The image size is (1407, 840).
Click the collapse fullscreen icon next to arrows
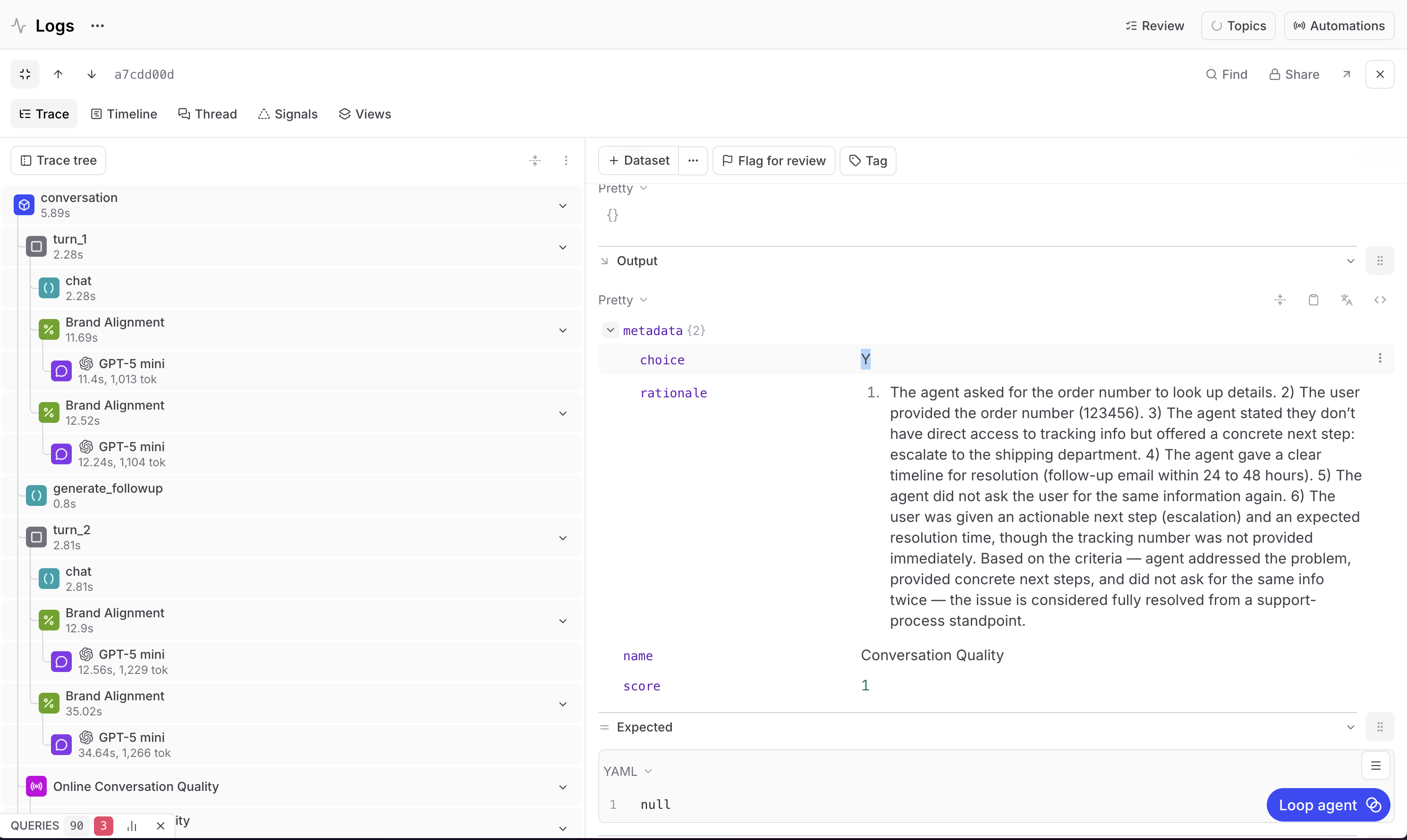[x=25, y=74]
